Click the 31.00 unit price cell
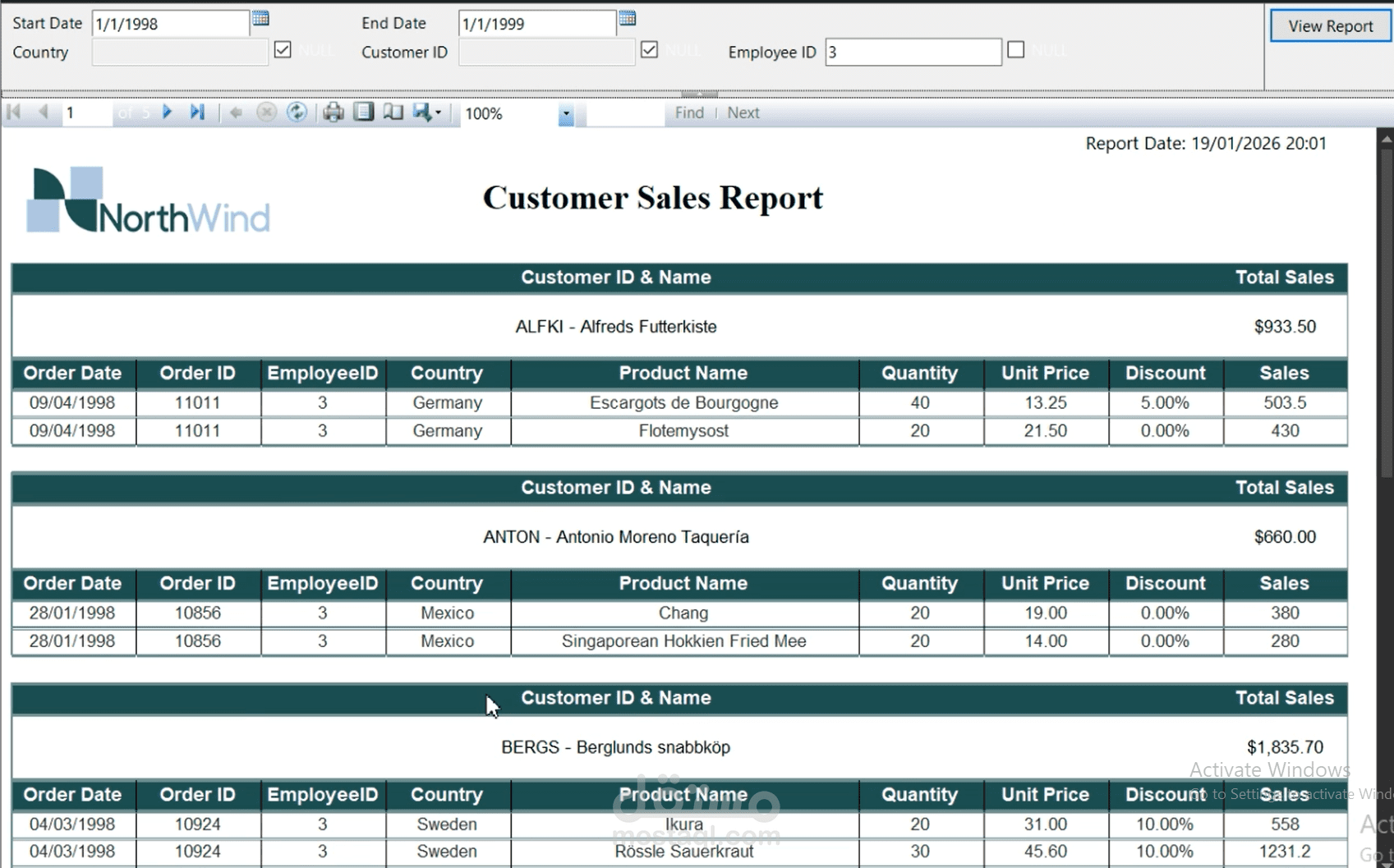Image resolution: width=1394 pixels, height=868 pixels. tap(1045, 824)
